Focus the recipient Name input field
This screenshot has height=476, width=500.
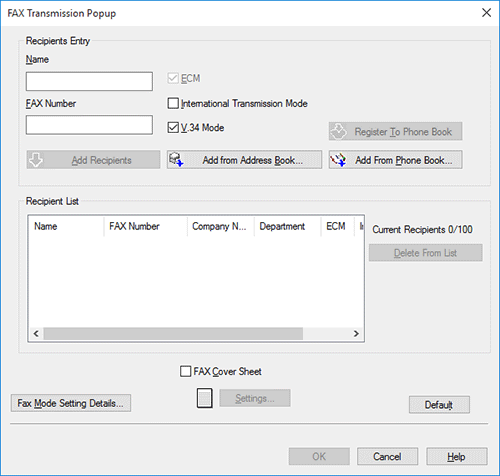click(x=89, y=81)
